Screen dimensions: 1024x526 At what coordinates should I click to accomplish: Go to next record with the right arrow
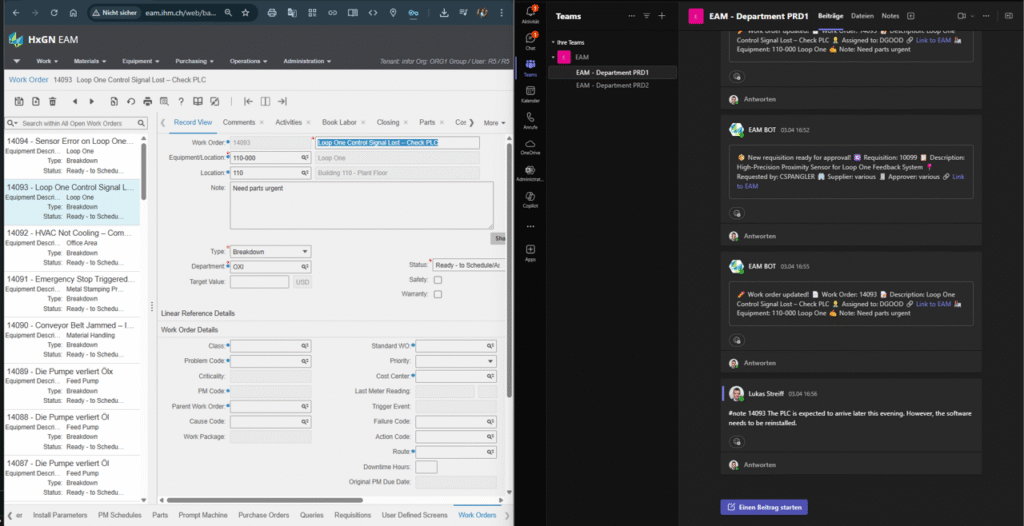tap(91, 101)
